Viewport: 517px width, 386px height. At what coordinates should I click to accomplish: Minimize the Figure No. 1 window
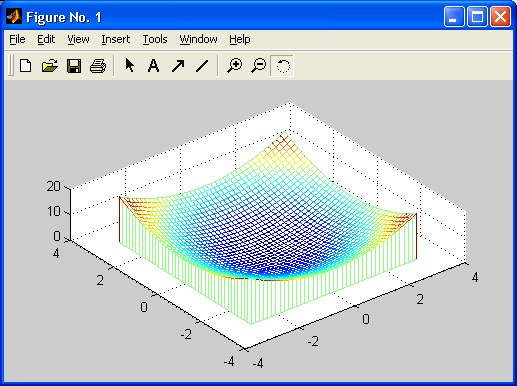pyautogui.click(x=454, y=16)
